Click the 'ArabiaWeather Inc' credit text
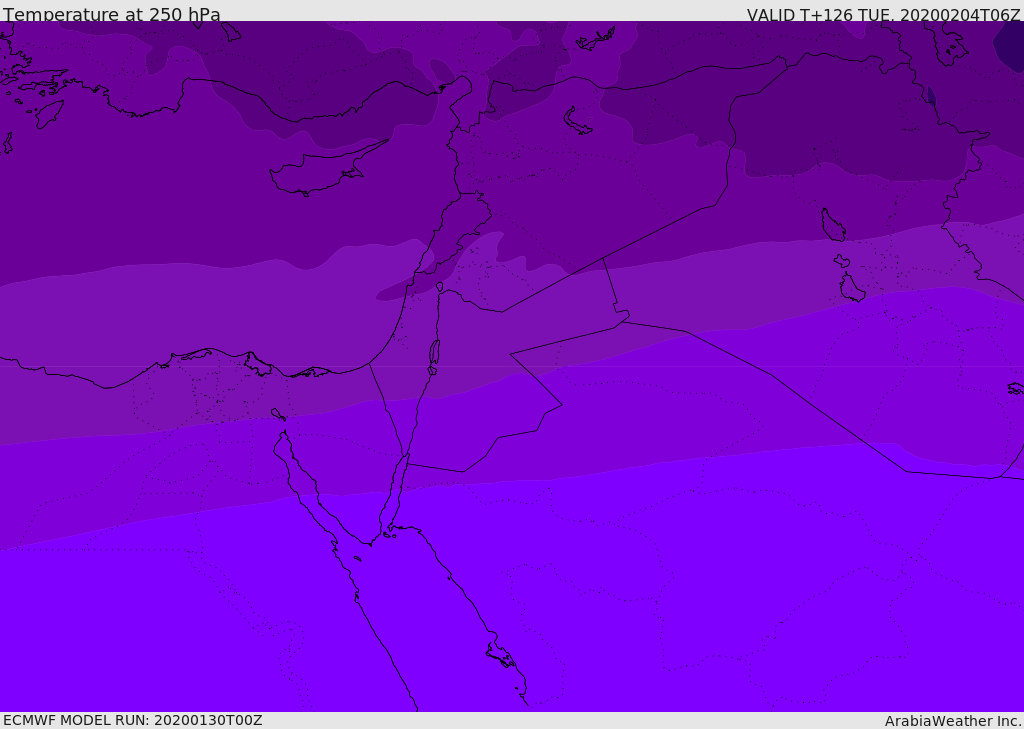The width and height of the screenshot is (1024, 729). coord(952,721)
